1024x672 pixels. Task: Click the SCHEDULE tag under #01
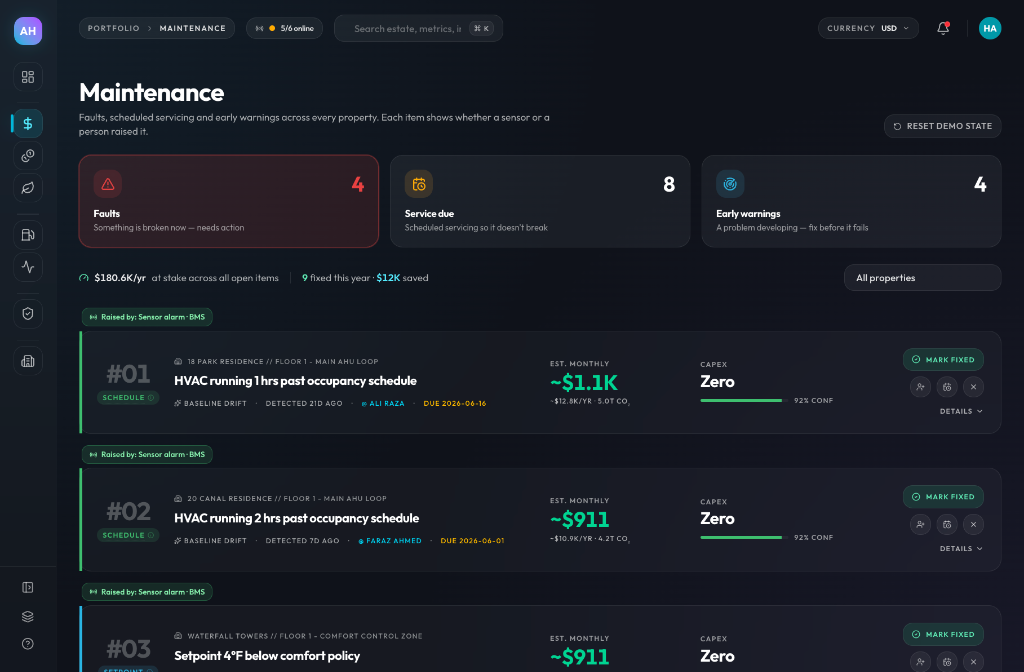pyautogui.click(x=128, y=398)
